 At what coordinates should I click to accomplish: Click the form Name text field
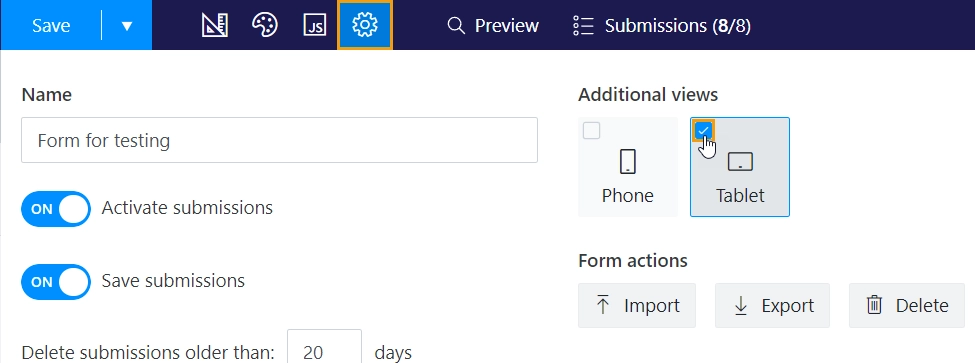click(x=279, y=140)
